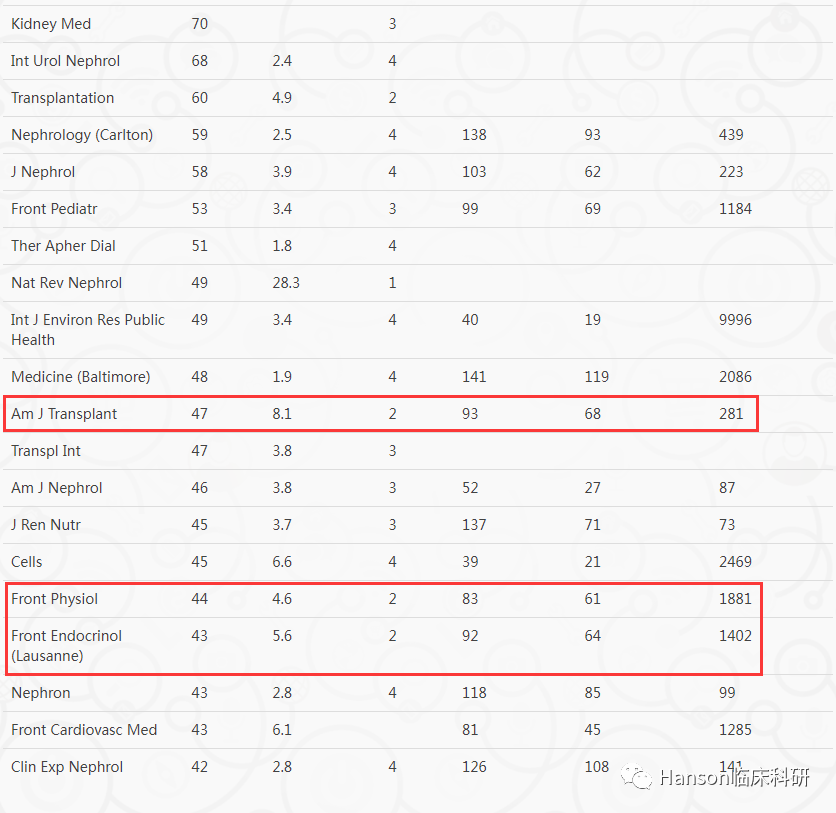Click value 8.1 in Am J Transplant row
This screenshot has width=836, height=813.
pyautogui.click(x=282, y=414)
